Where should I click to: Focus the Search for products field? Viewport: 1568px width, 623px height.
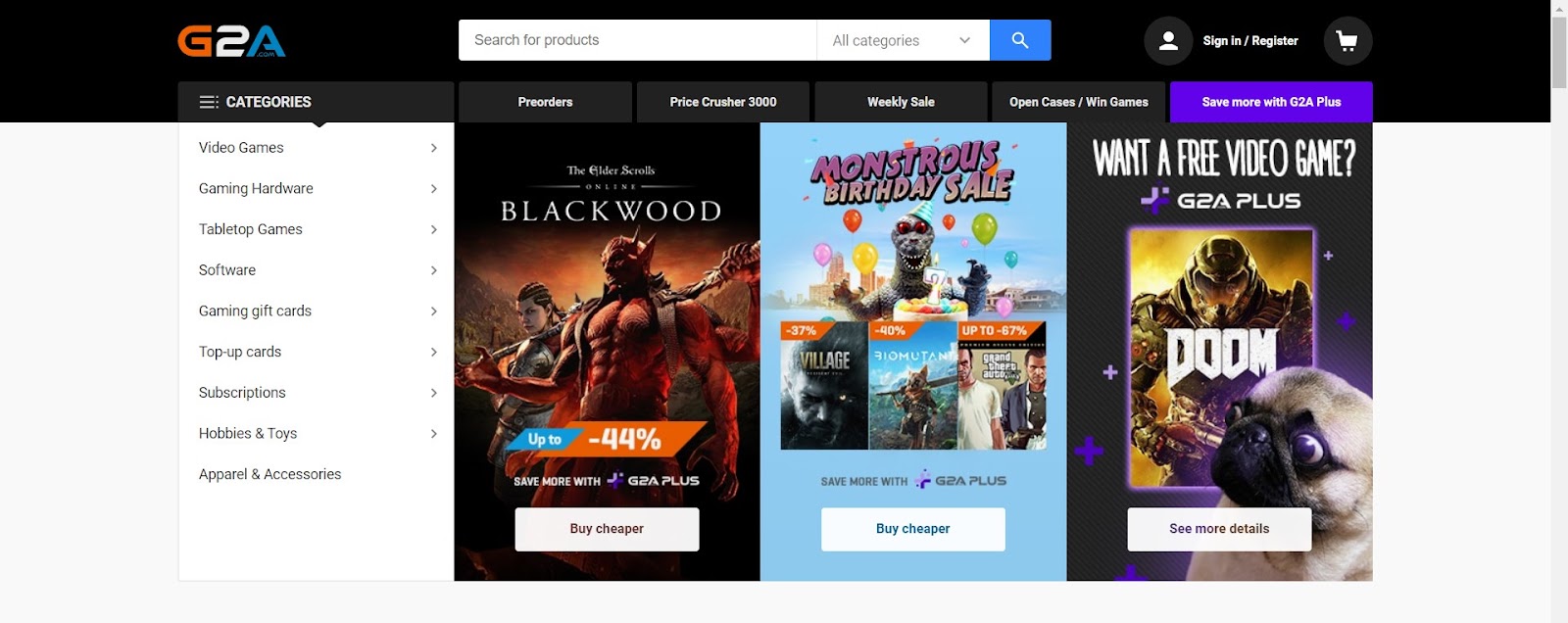[637, 40]
